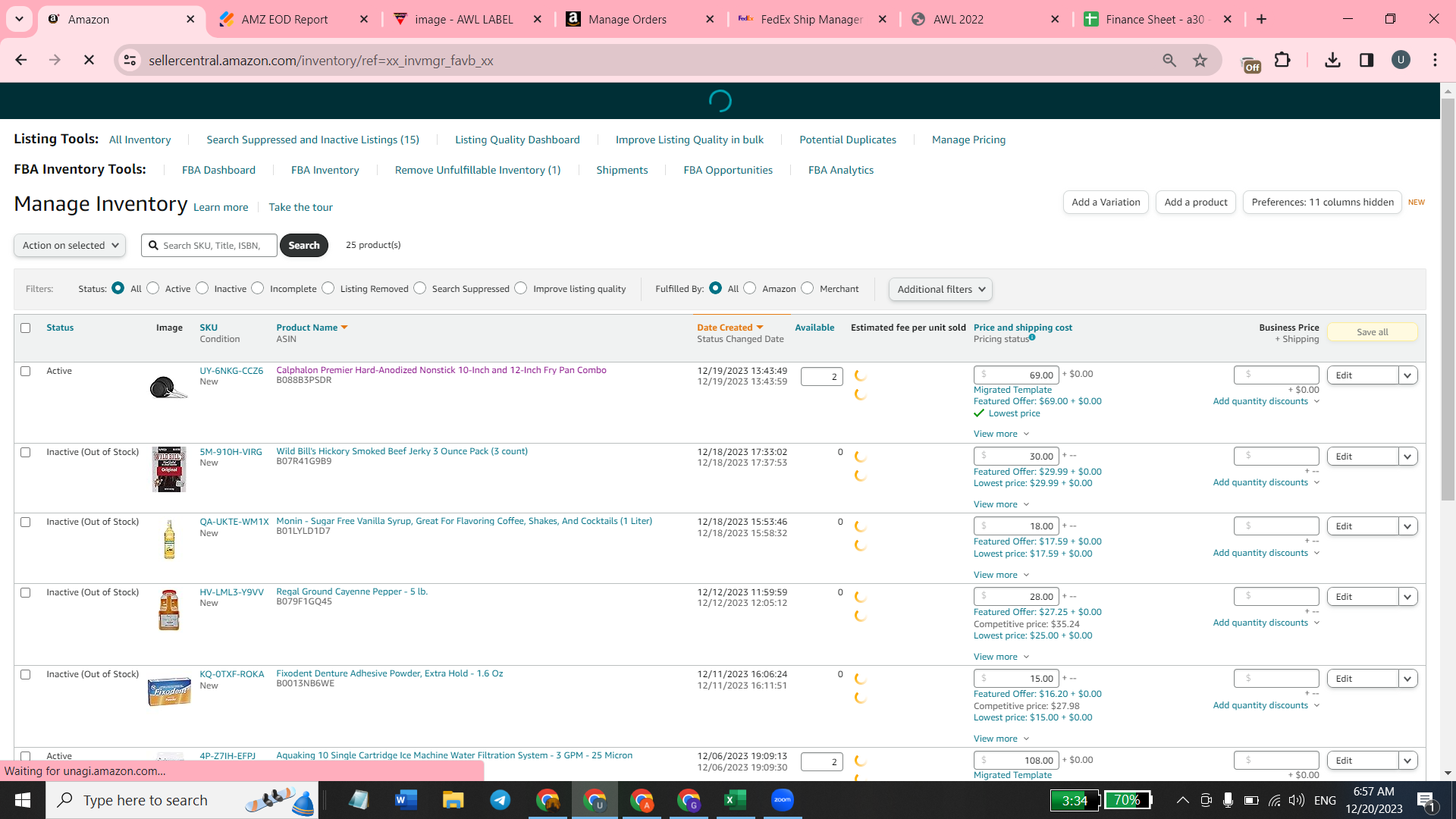1456x819 pixels.
Task: Open page zoom magnifier in address bar
Action: point(1169,60)
